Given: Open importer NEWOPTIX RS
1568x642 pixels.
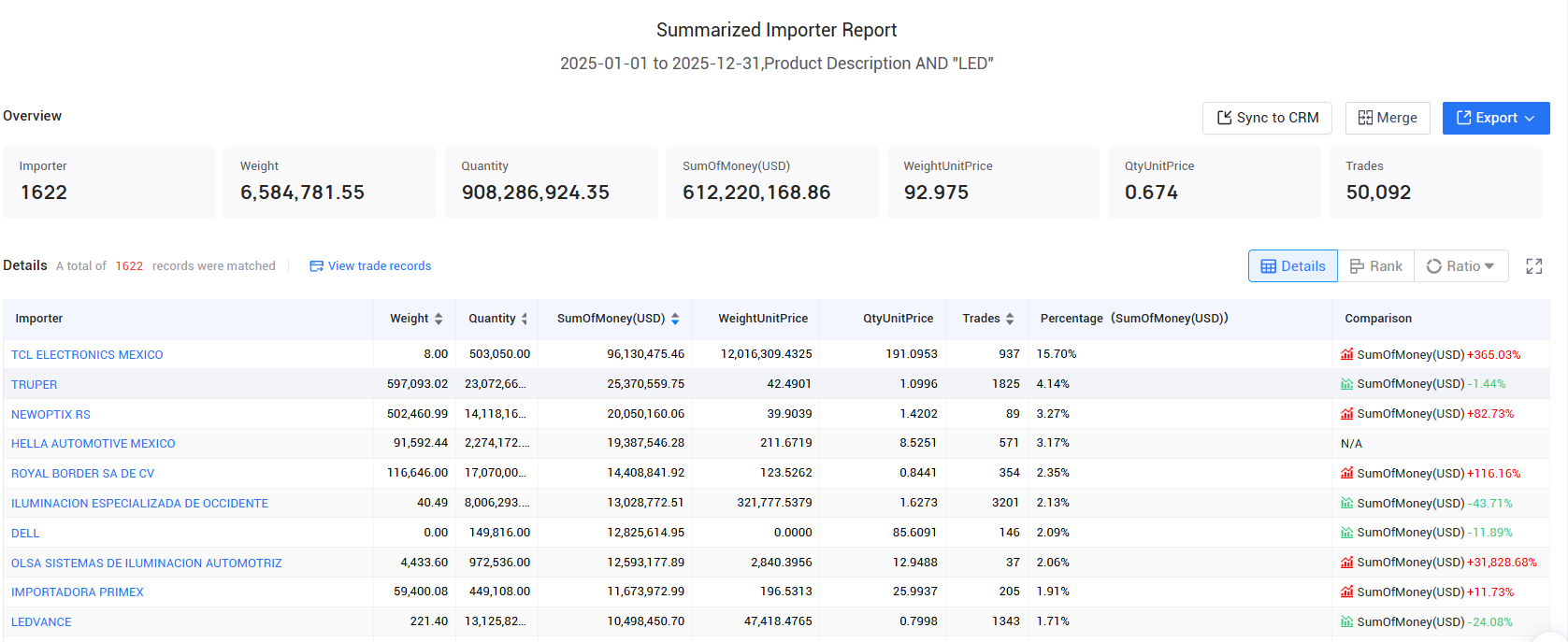Looking at the screenshot, I should click(x=50, y=415).
